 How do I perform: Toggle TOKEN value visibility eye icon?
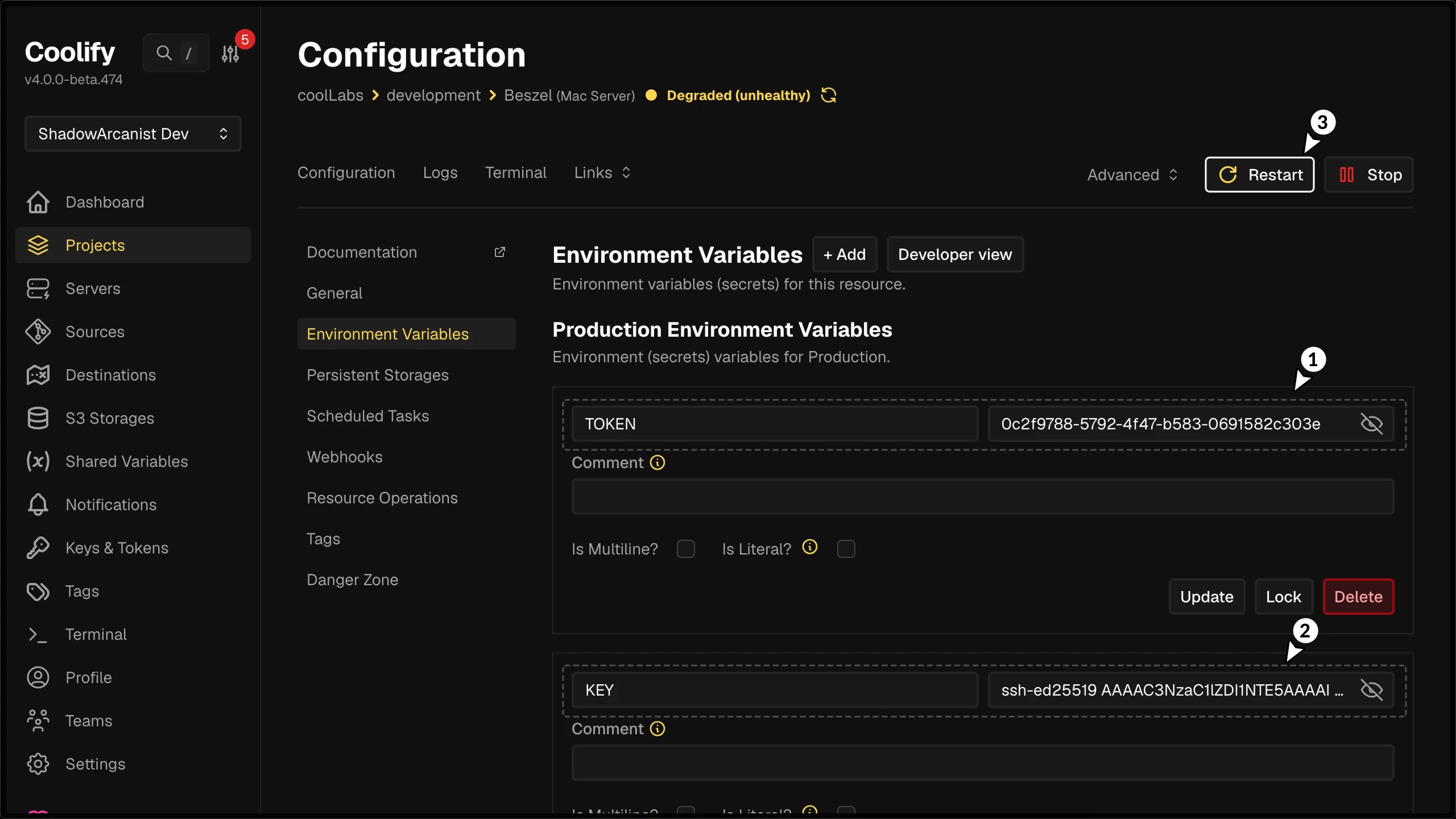1371,424
